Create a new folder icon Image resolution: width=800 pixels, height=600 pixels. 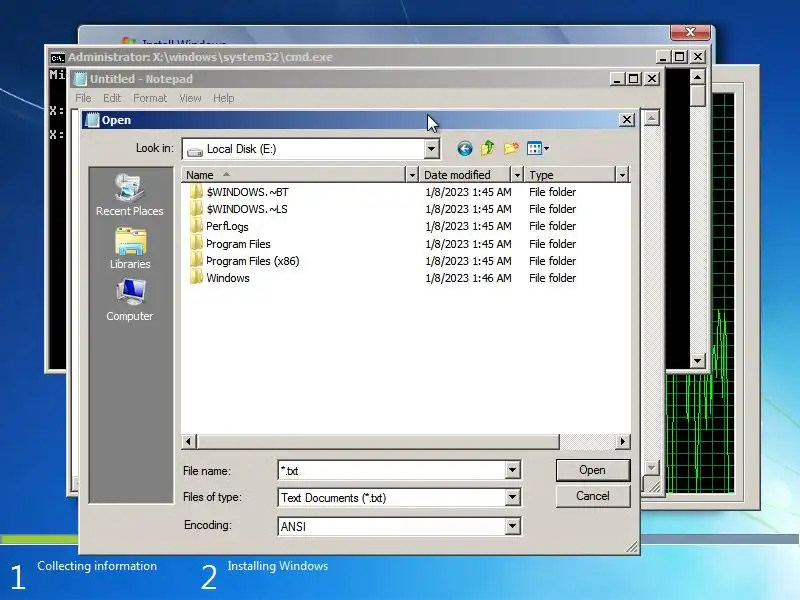pos(511,148)
